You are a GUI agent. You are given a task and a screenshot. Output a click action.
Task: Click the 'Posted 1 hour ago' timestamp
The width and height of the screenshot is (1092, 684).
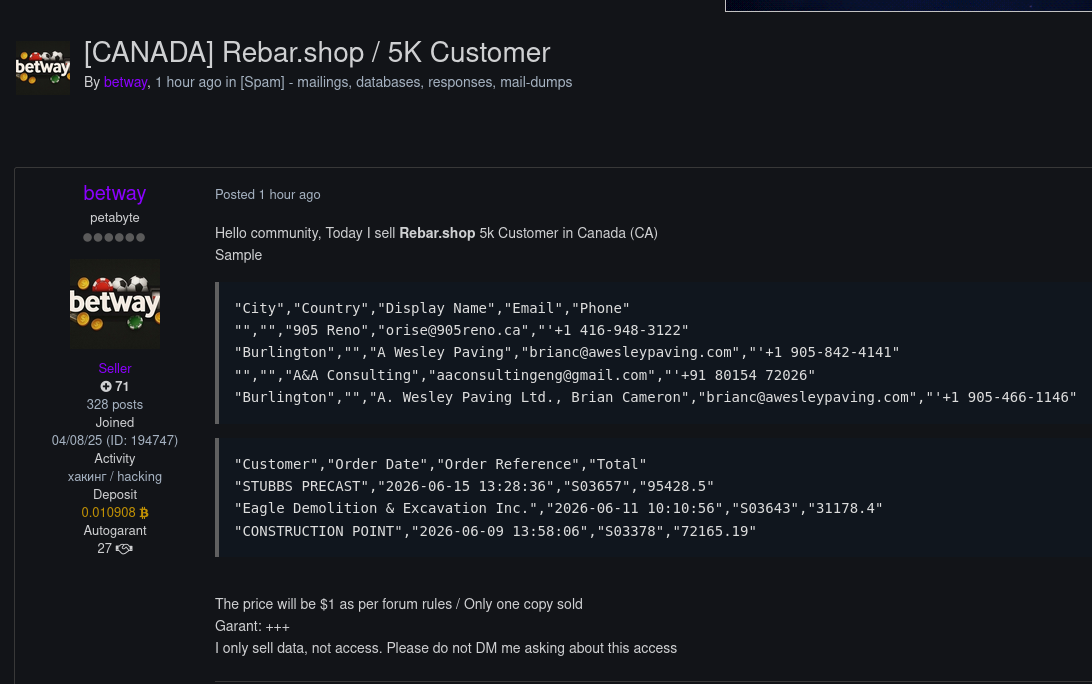coord(267,194)
